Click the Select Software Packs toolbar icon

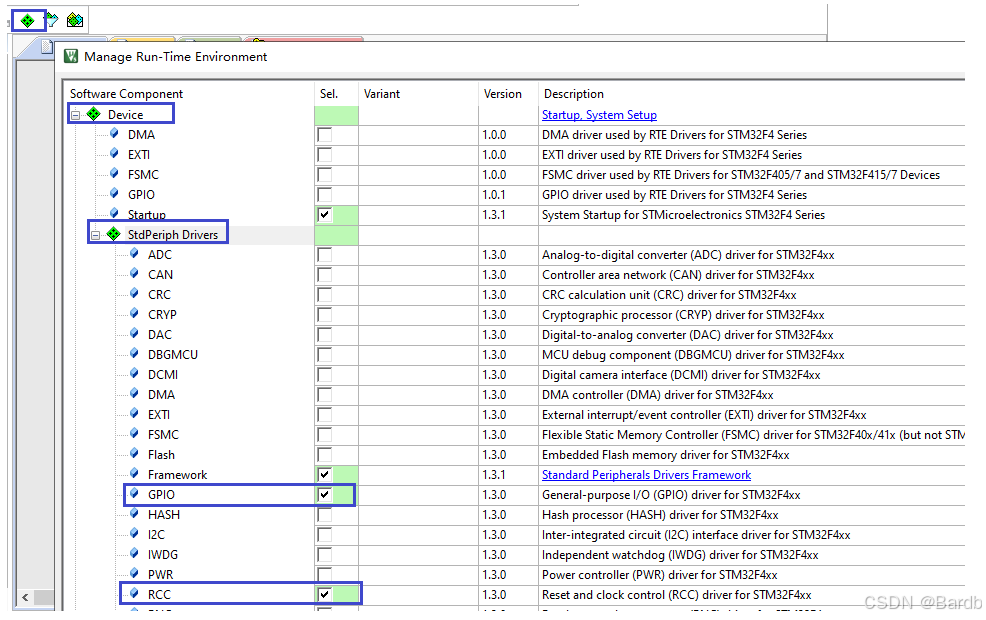tap(52, 20)
